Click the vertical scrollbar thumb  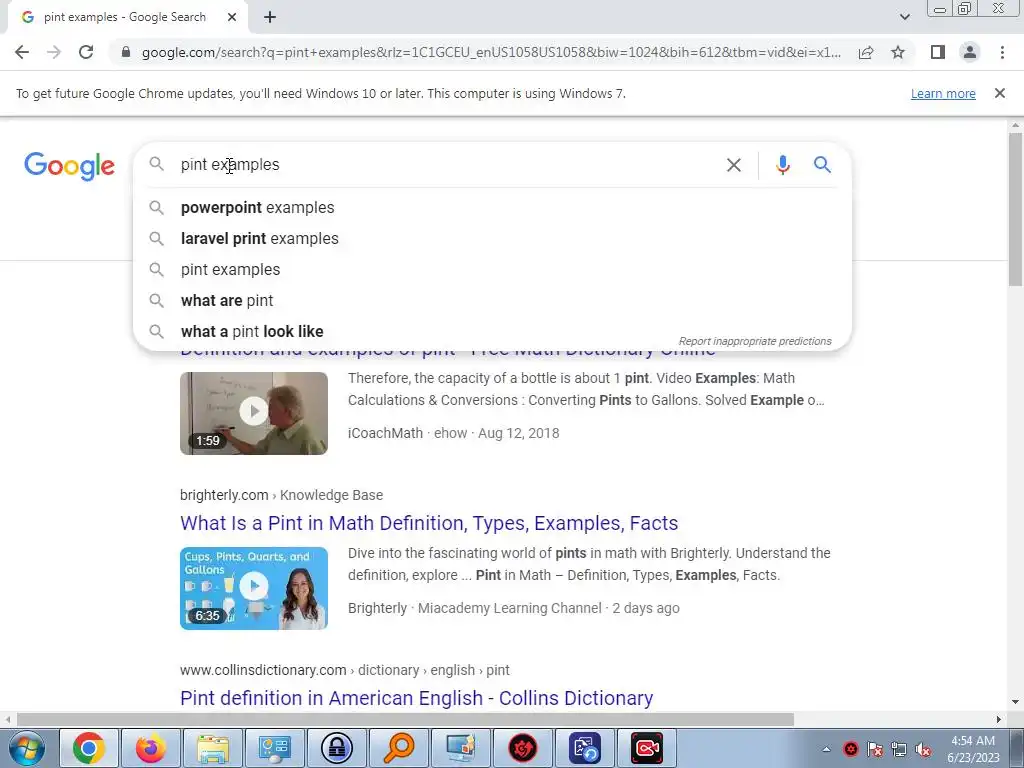click(1015, 209)
